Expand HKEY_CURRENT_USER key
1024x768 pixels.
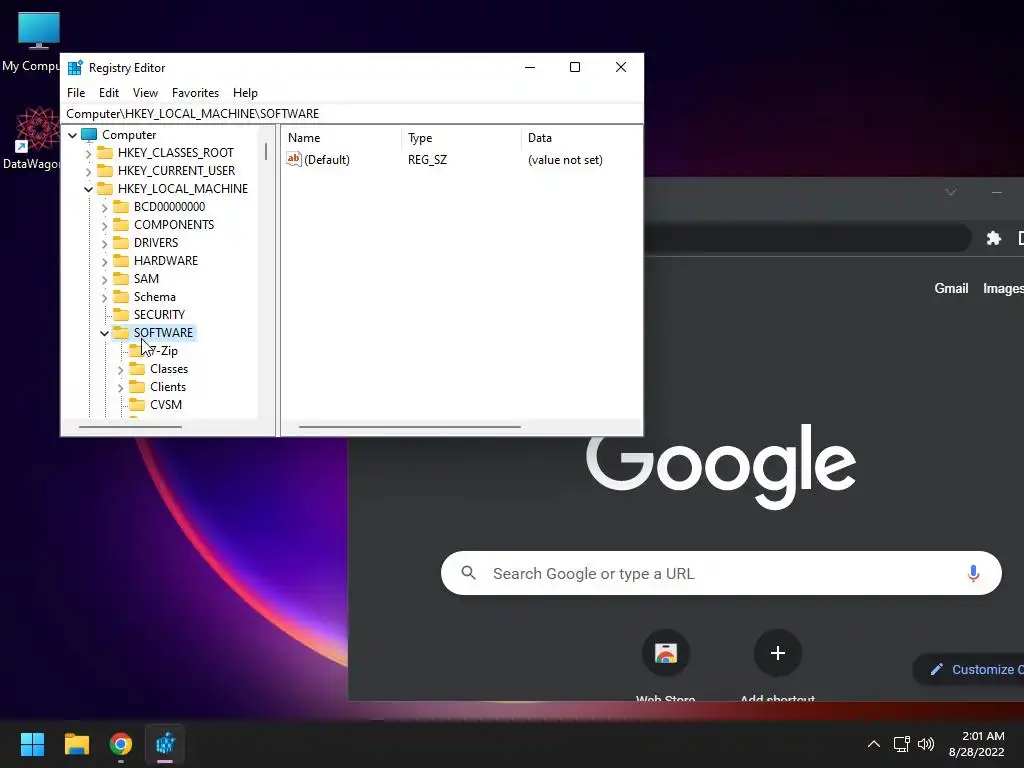(x=89, y=171)
